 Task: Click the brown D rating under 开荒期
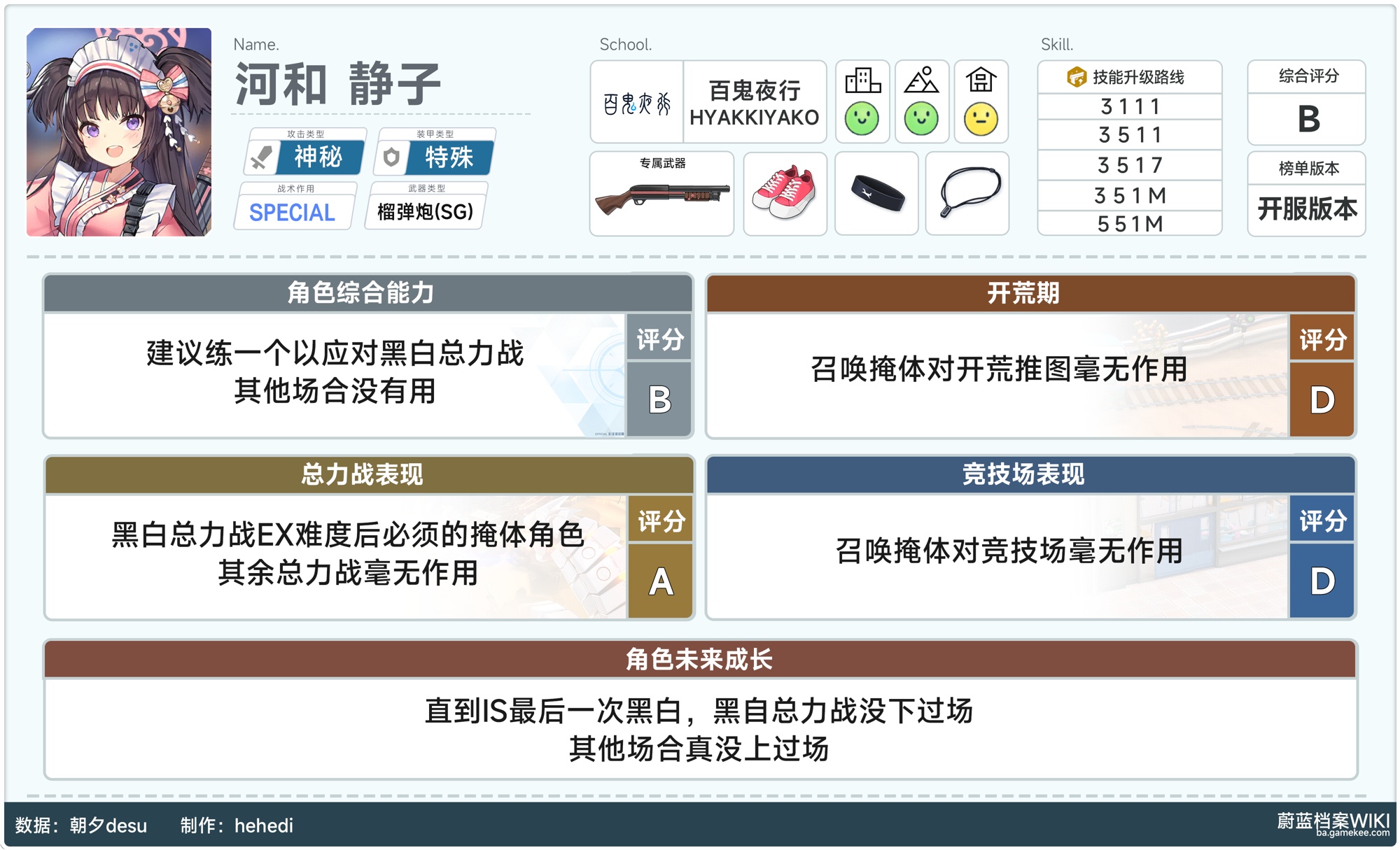1322,400
